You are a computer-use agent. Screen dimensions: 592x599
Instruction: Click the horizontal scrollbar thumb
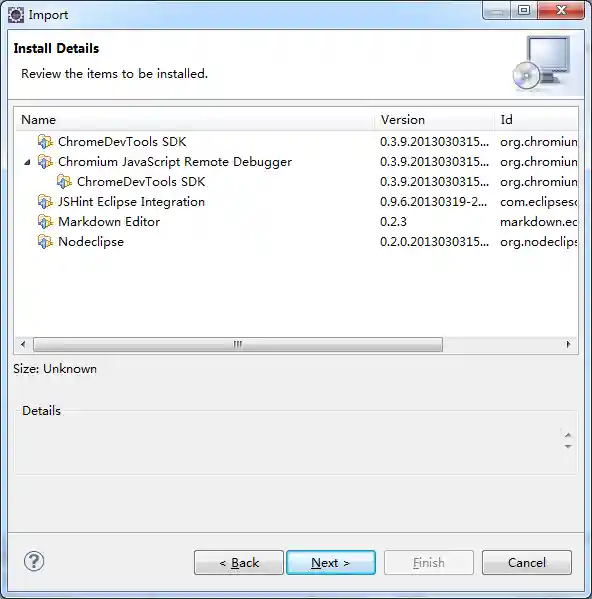point(238,344)
